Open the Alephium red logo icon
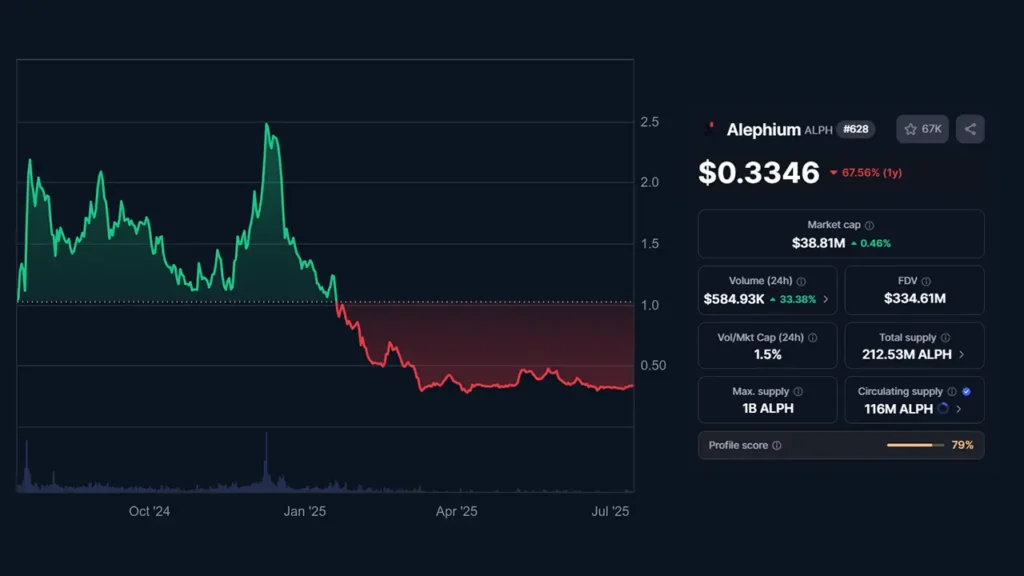This screenshot has height=576, width=1024. (x=710, y=129)
